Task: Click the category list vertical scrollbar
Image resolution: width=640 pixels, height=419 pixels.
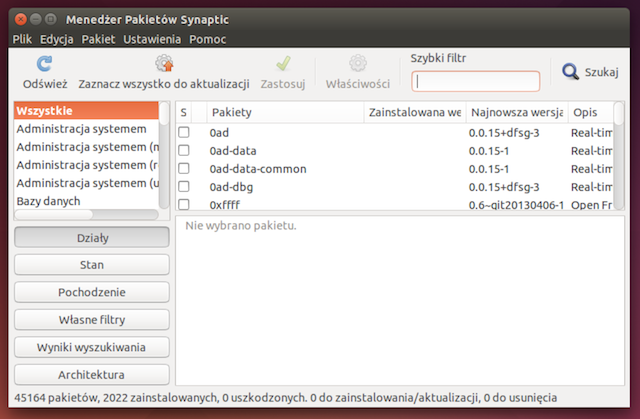Action: 164,155
